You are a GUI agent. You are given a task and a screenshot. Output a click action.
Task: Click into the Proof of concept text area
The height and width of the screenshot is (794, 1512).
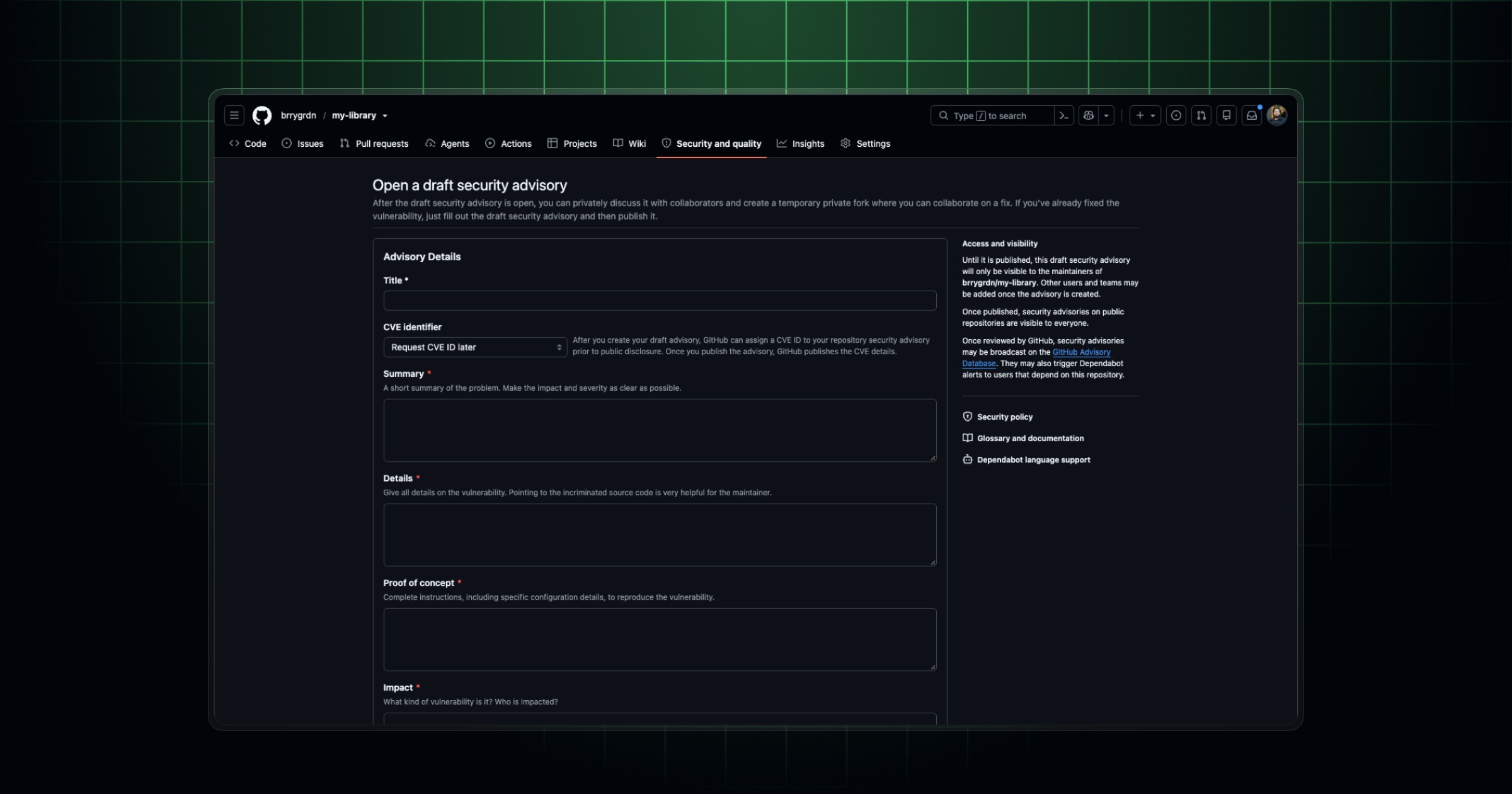660,640
